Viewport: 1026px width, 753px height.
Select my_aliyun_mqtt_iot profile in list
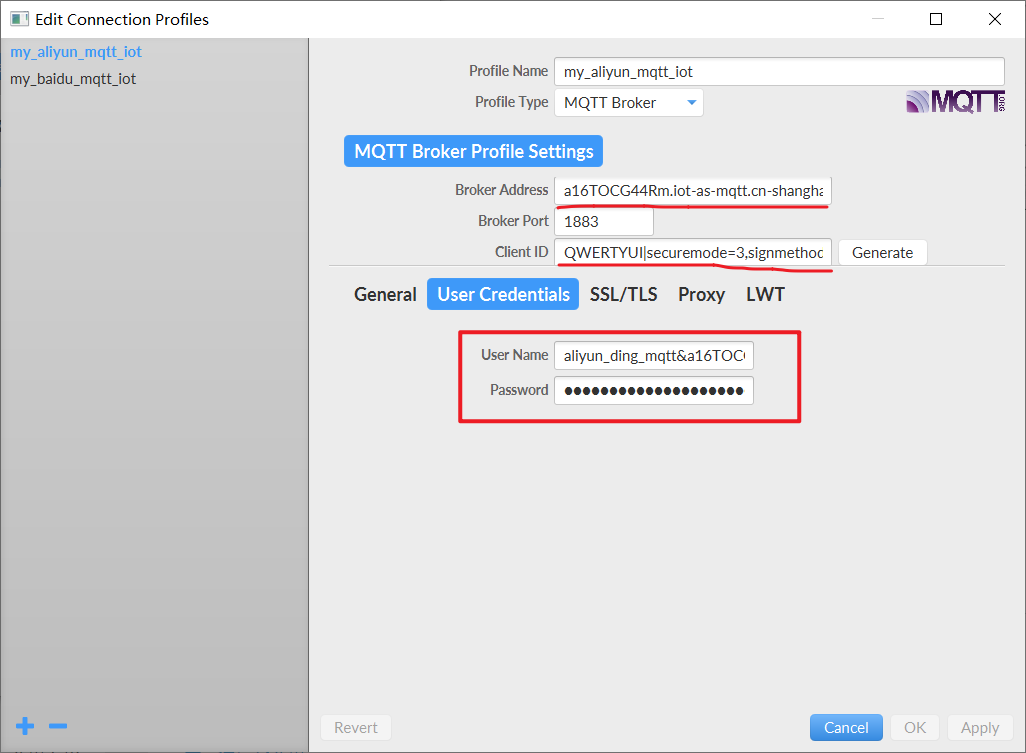click(x=76, y=52)
